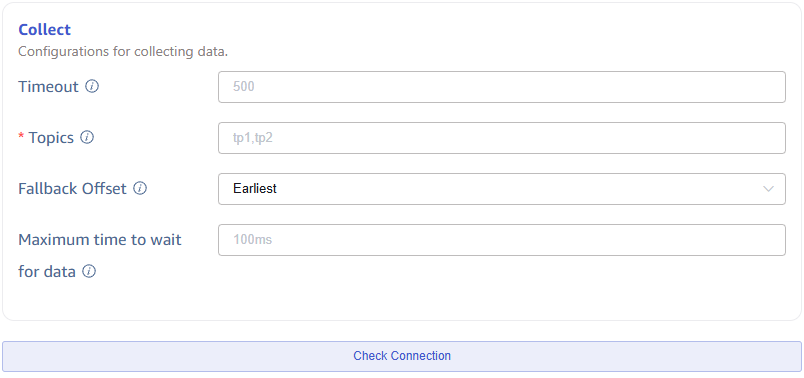Viewport: 804px width, 378px height.
Task: Click the Fallback Offset label text
Action: click(72, 189)
